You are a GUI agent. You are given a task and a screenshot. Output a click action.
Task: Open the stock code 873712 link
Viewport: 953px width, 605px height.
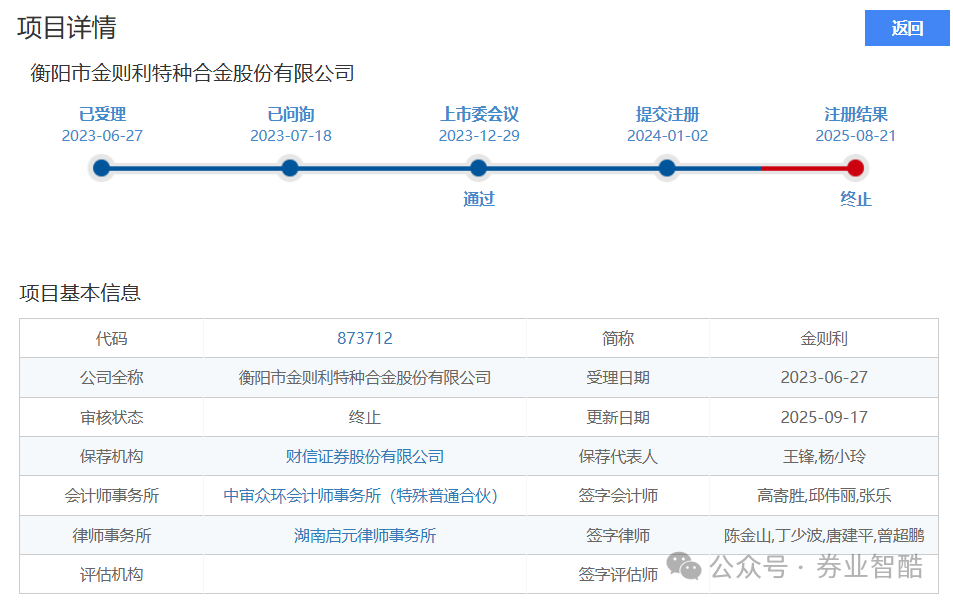click(x=365, y=339)
